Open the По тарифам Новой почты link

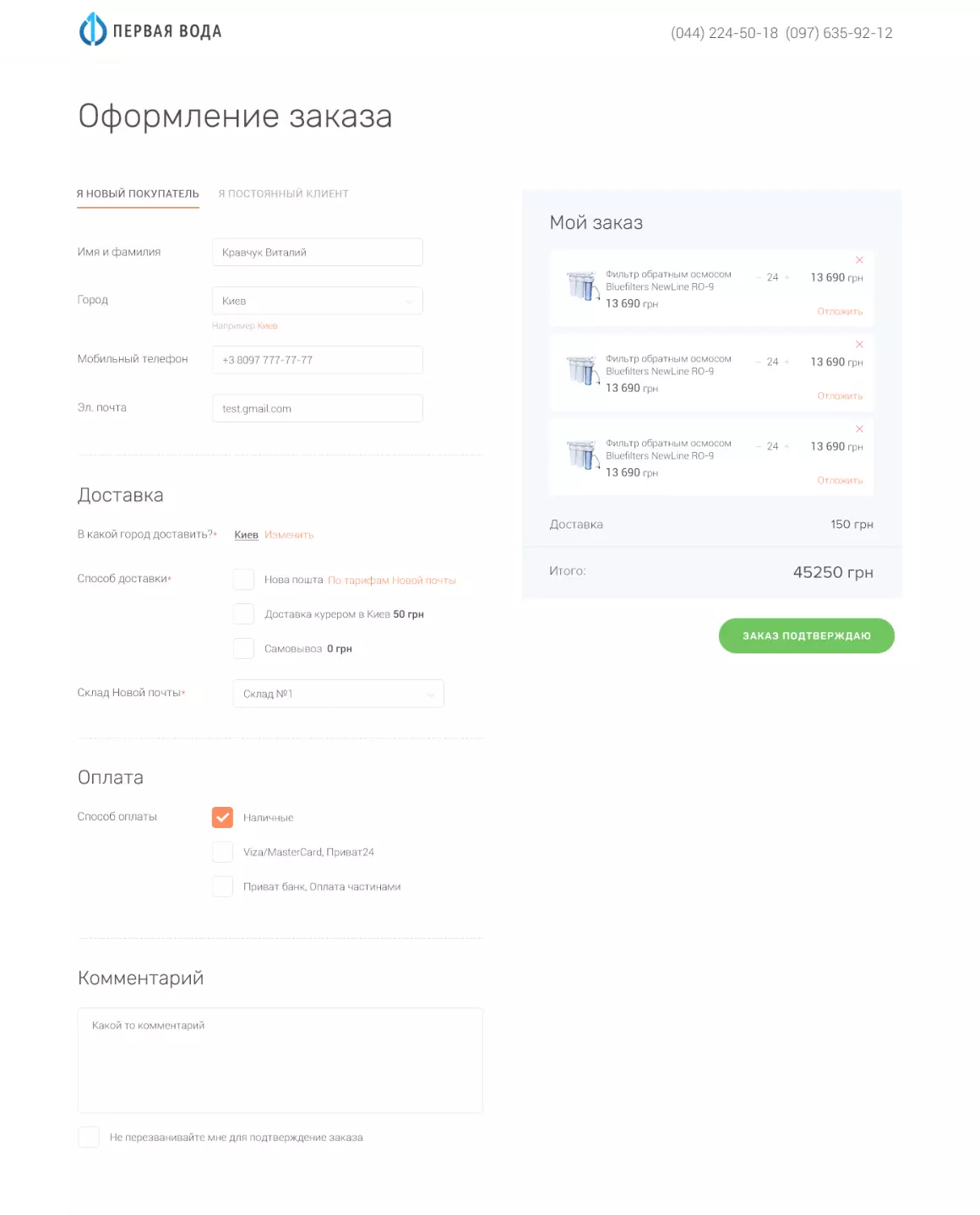coord(393,580)
